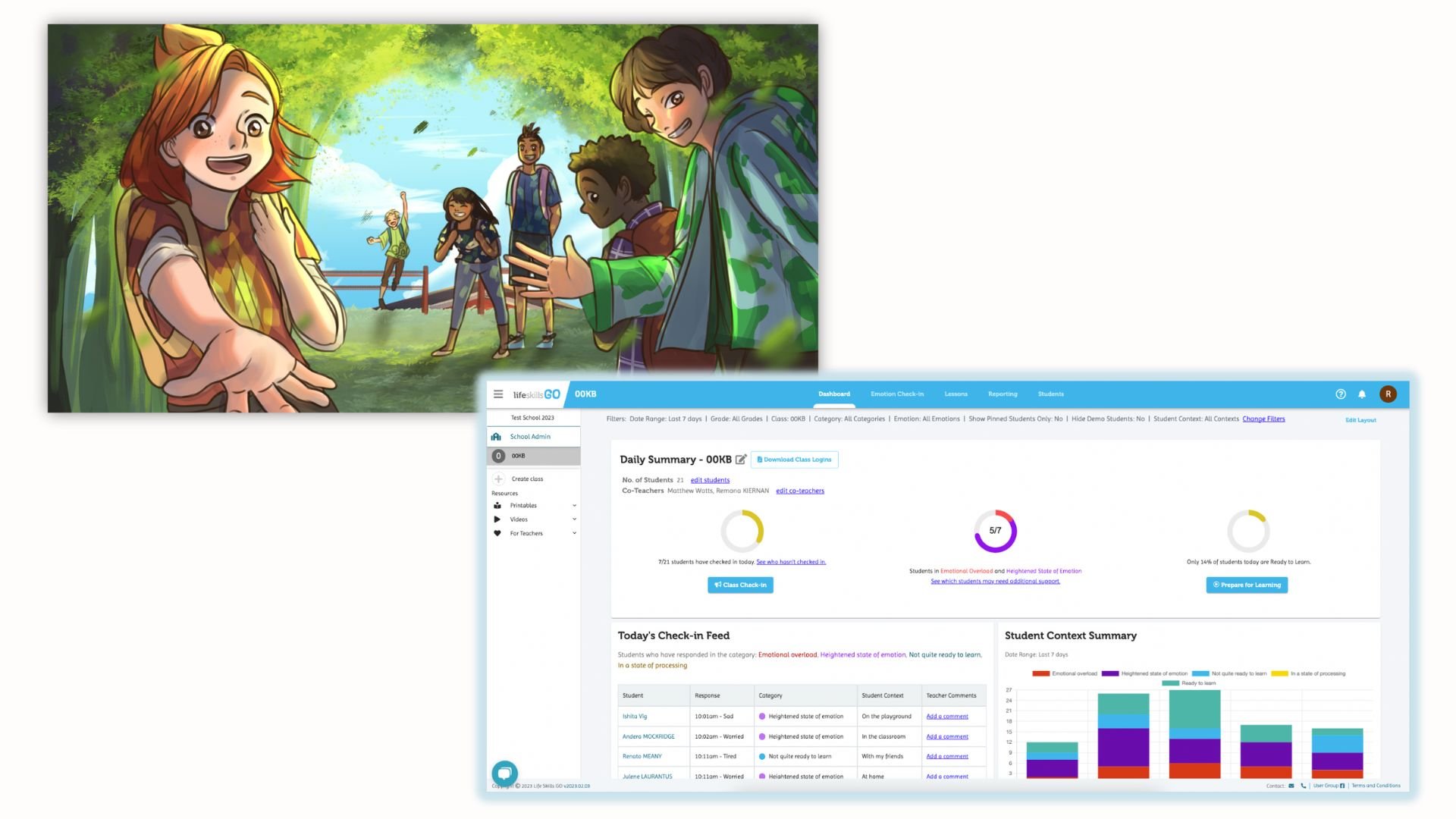Toggle the Heightened state of emotion legend

point(1144,673)
